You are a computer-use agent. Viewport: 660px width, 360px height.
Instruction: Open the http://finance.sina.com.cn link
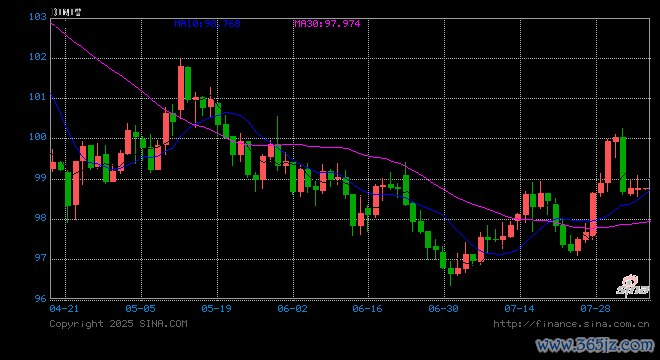pyautogui.click(x=571, y=324)
